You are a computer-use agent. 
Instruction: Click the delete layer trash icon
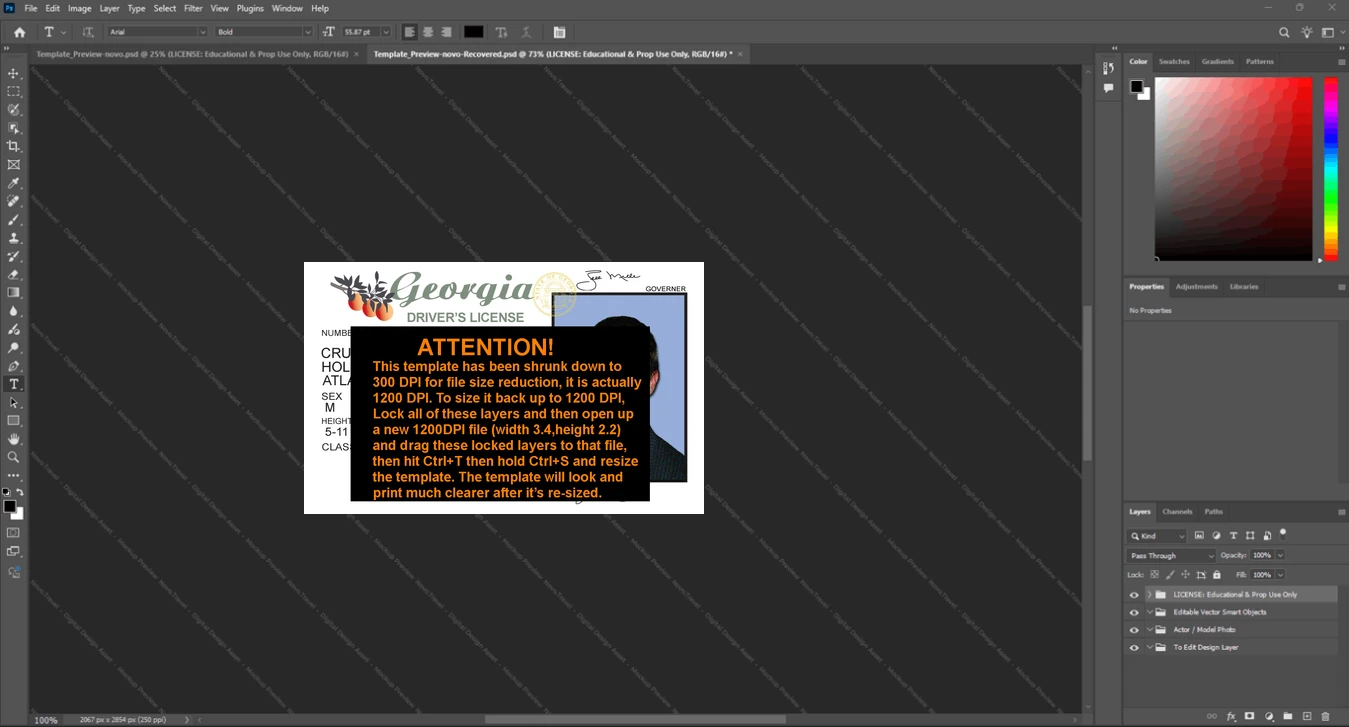pos(1326,716)
